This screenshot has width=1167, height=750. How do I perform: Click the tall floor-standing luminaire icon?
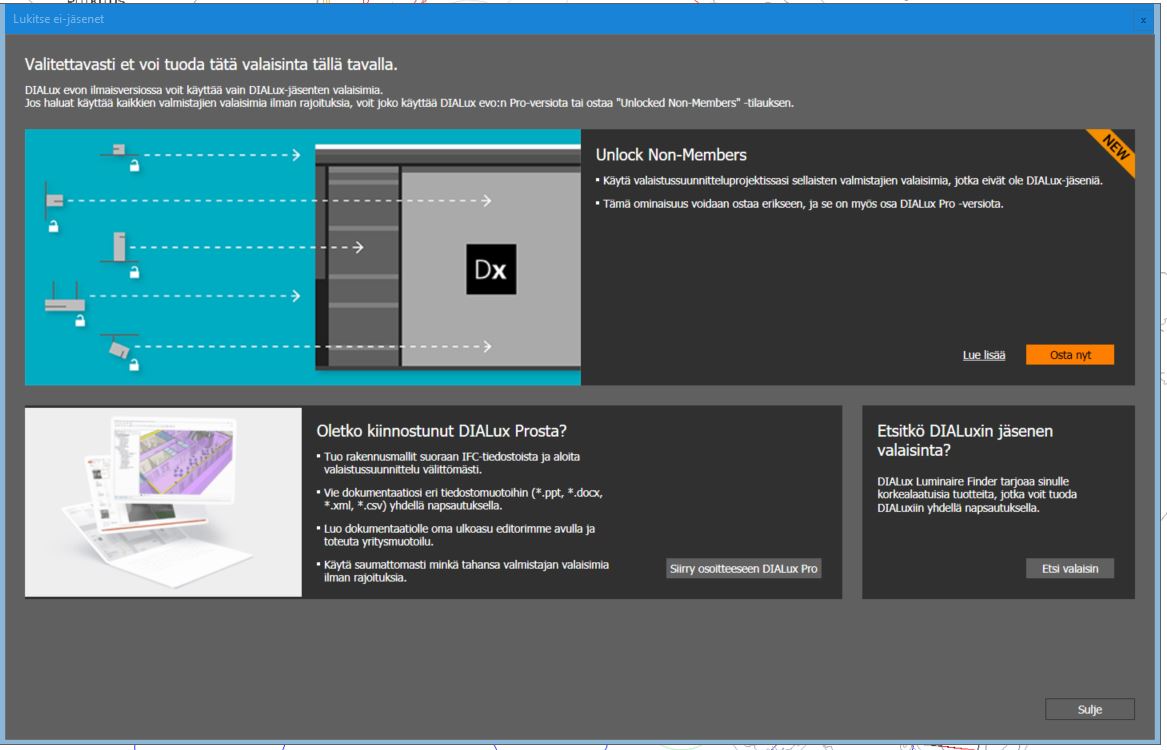pos(118,246)
